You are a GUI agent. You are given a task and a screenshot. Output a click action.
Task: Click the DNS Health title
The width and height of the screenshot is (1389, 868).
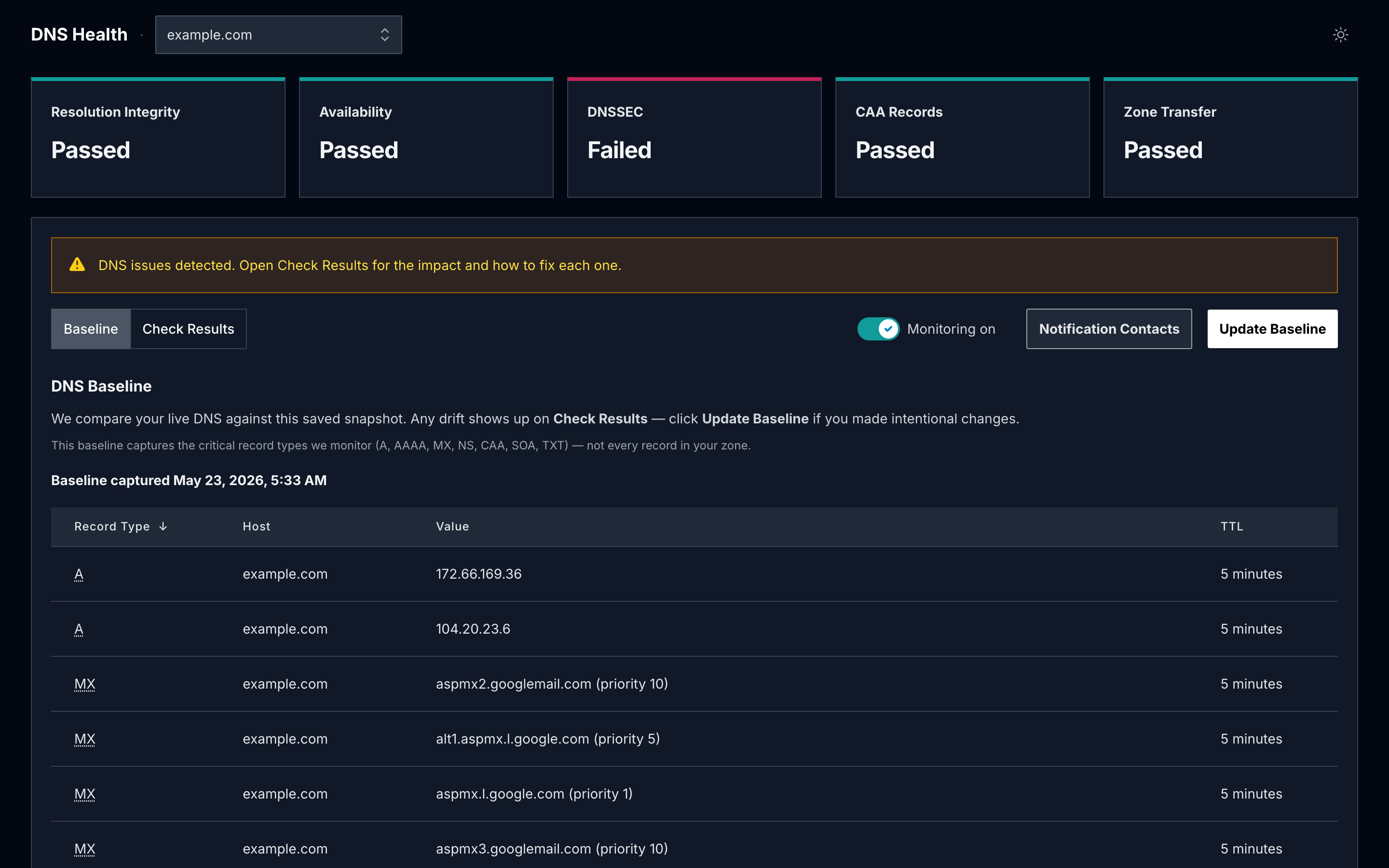click(79, 35)
